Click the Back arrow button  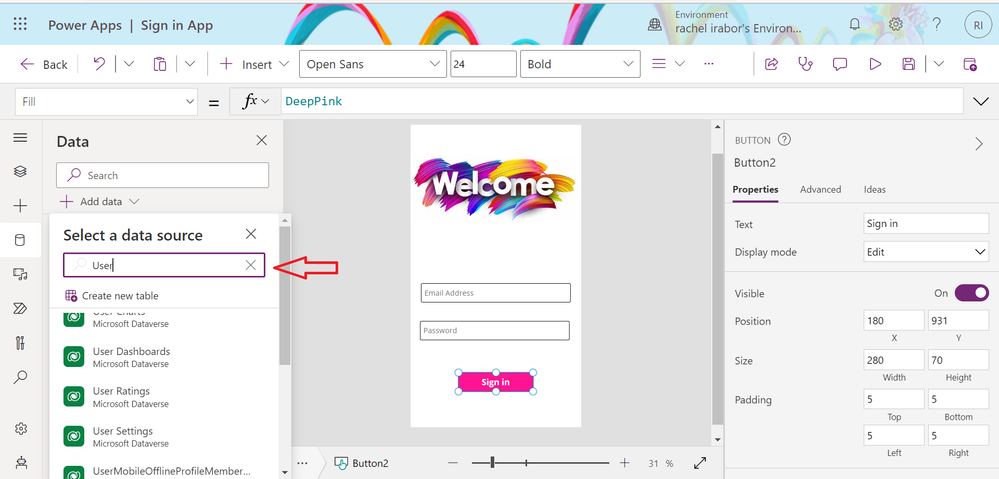click(x=43, y=64)
